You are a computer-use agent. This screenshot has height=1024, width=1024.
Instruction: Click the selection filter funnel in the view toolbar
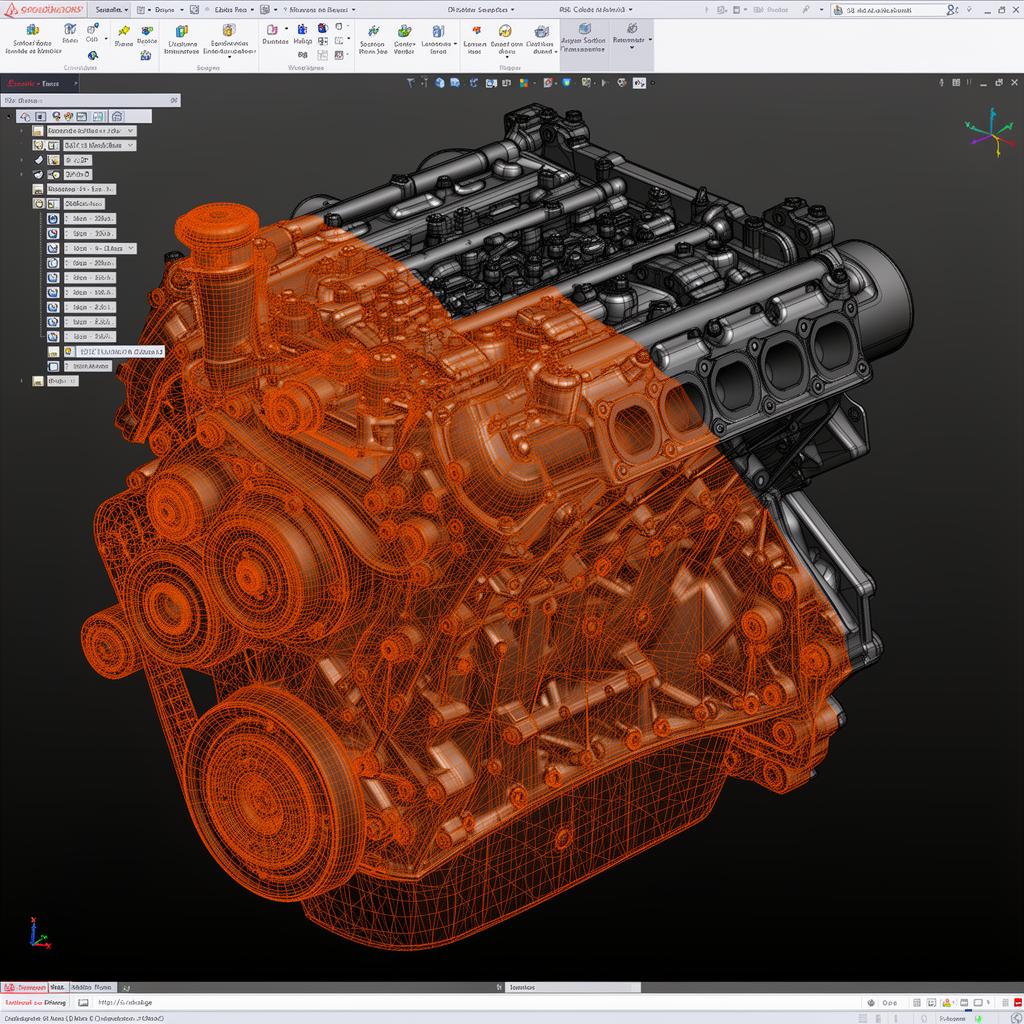(410, 83)
